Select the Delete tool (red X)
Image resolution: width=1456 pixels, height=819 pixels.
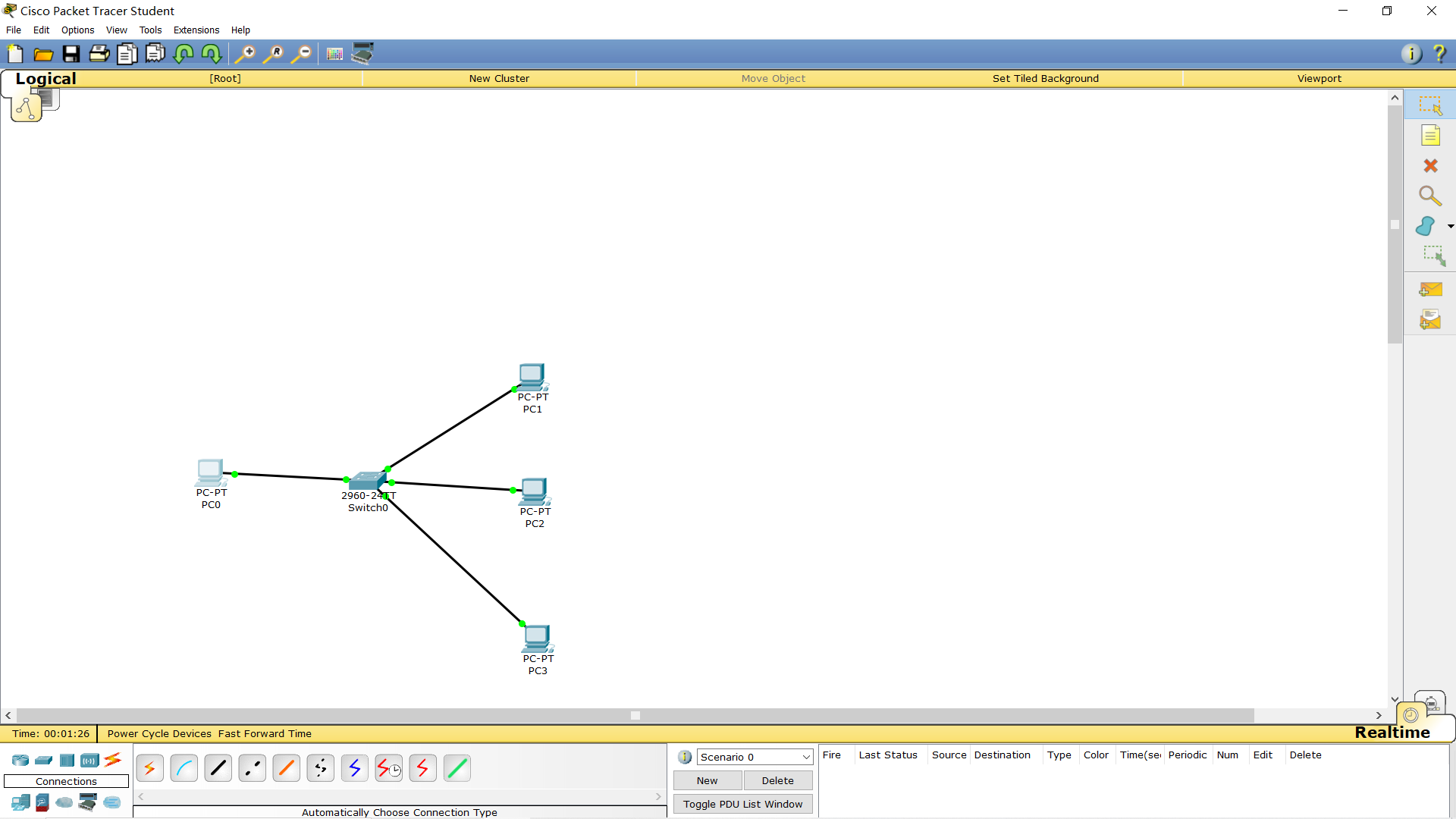coord(1430,166)
